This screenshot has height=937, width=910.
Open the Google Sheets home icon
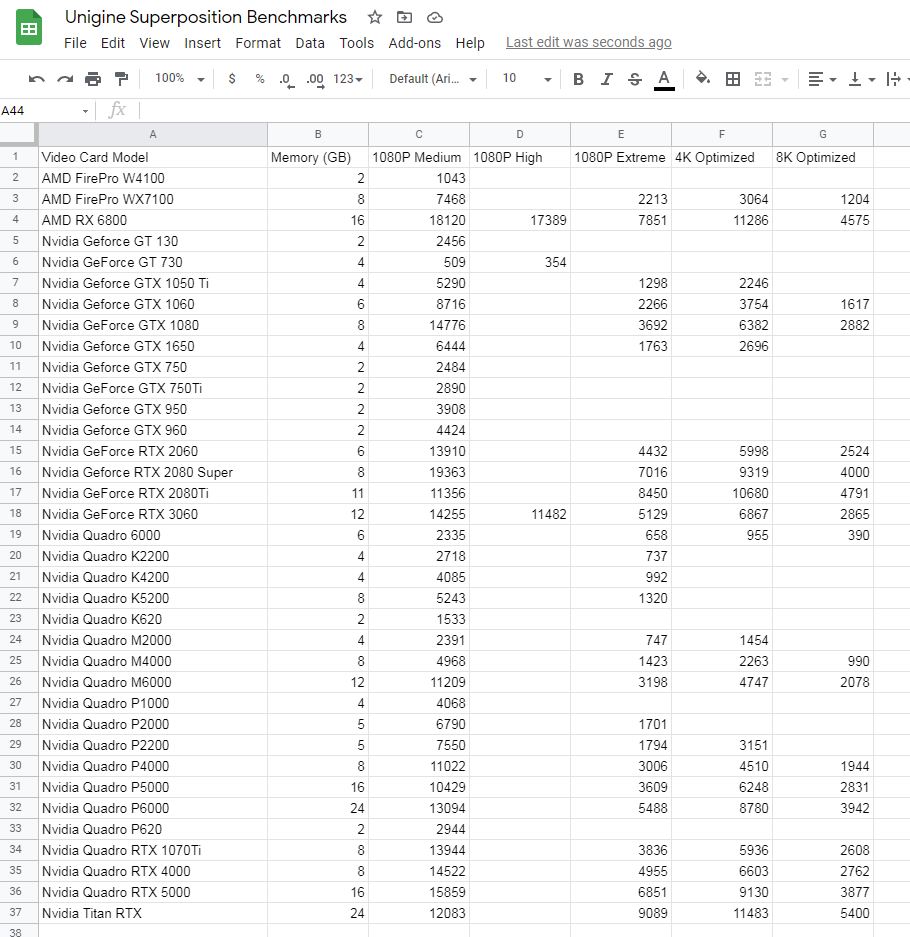tap(29, 27)
